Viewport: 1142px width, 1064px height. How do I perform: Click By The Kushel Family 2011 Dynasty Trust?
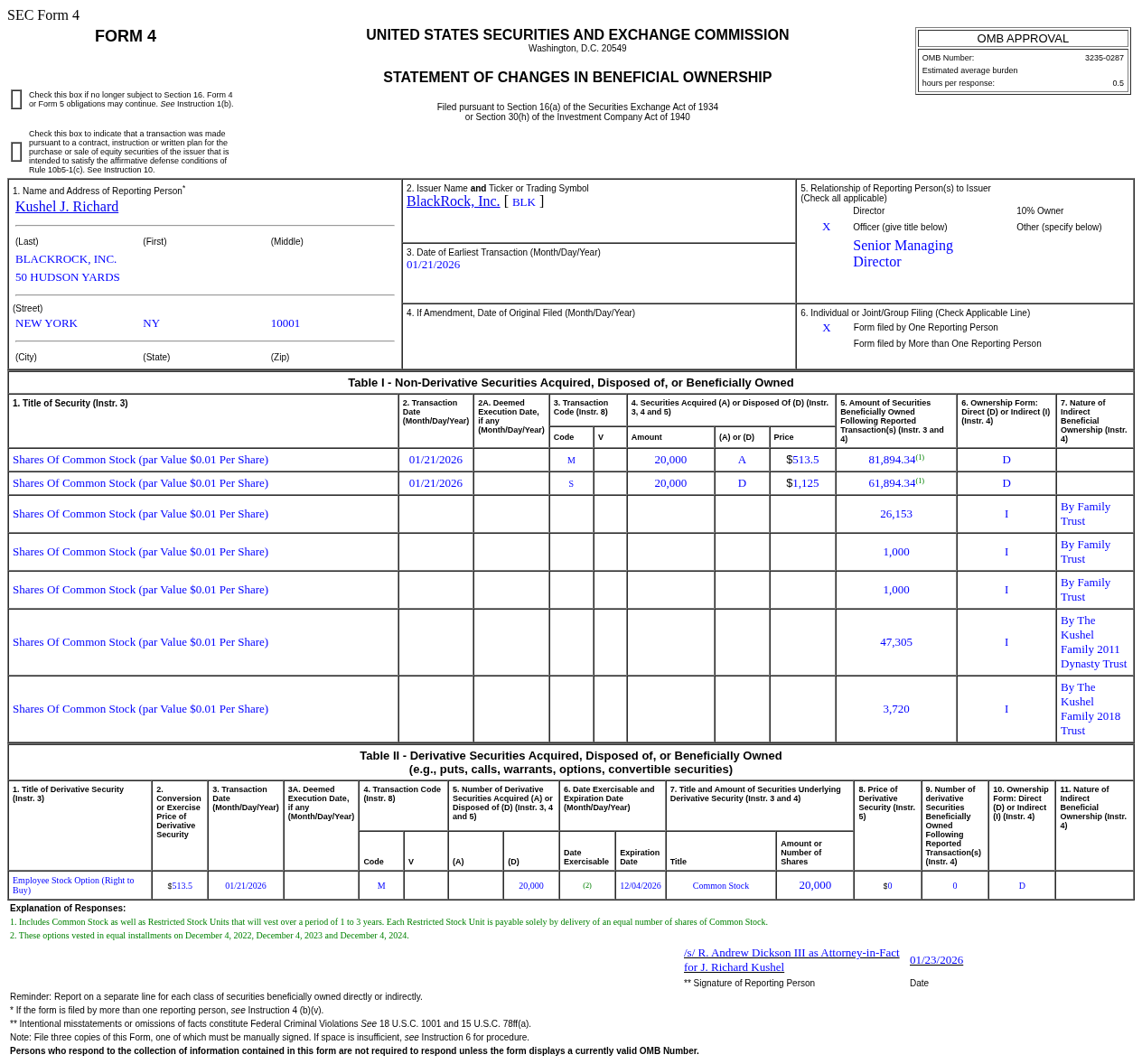1093,642
